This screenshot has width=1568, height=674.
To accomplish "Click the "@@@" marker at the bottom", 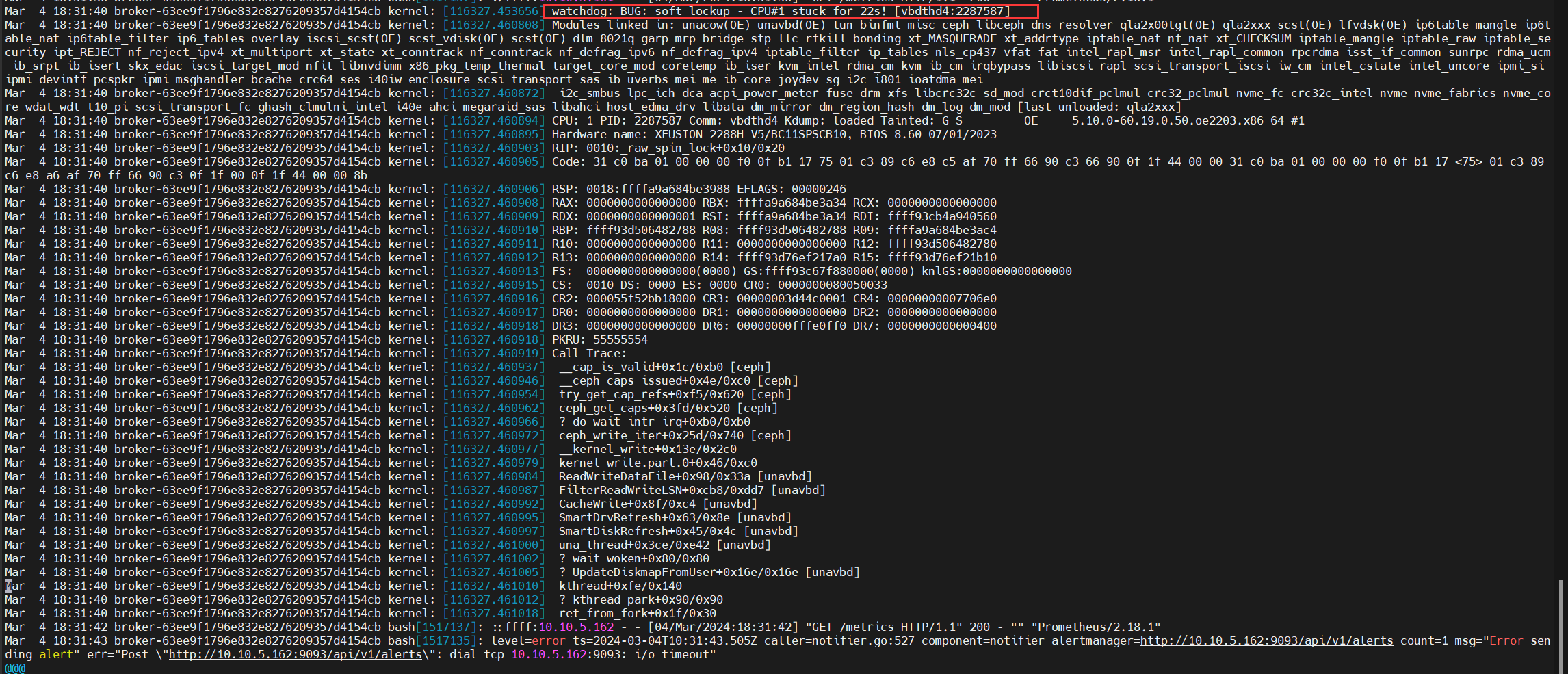I will click(15, 668).
